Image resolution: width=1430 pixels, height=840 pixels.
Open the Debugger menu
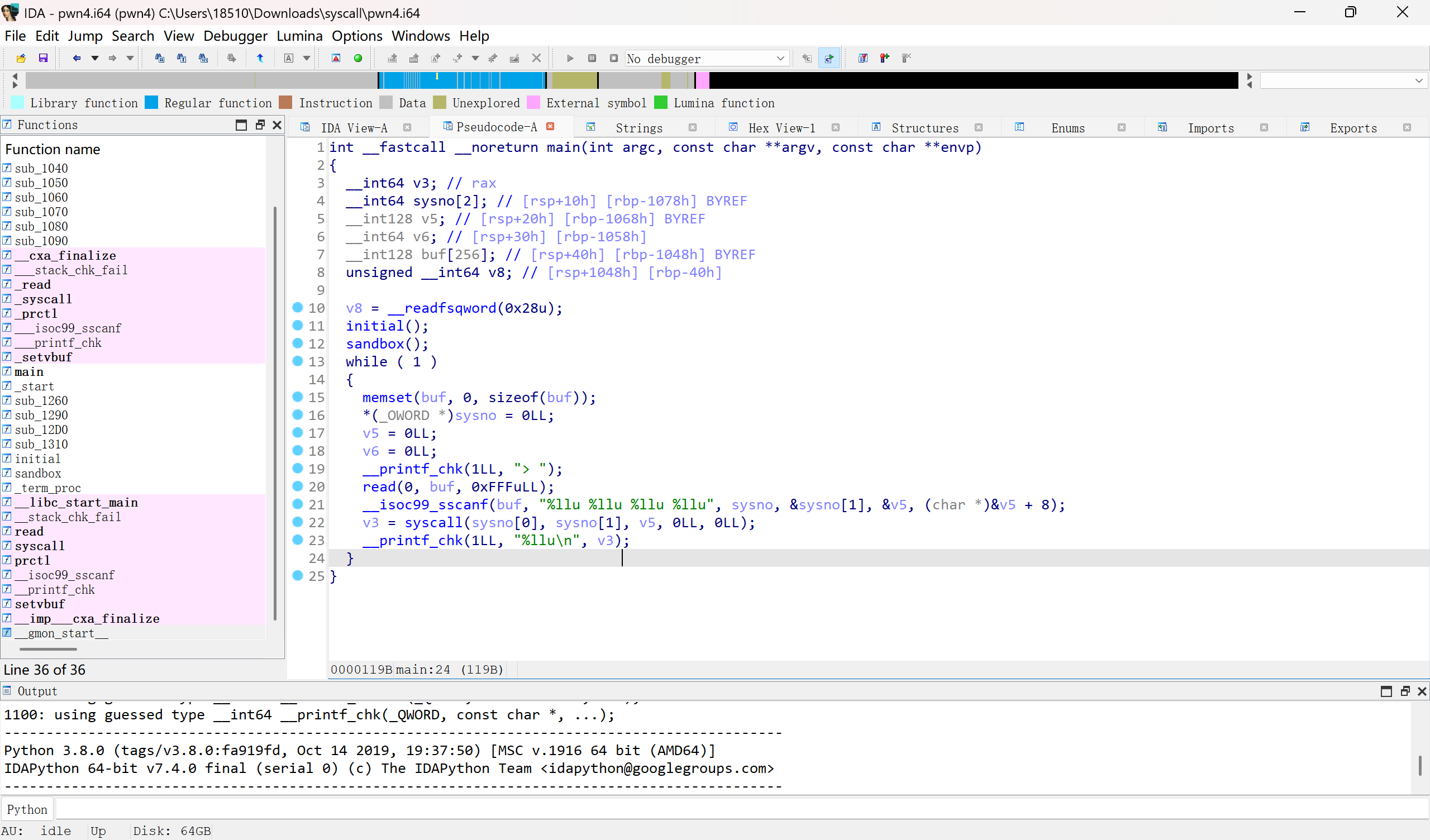[x=236, y=36]
